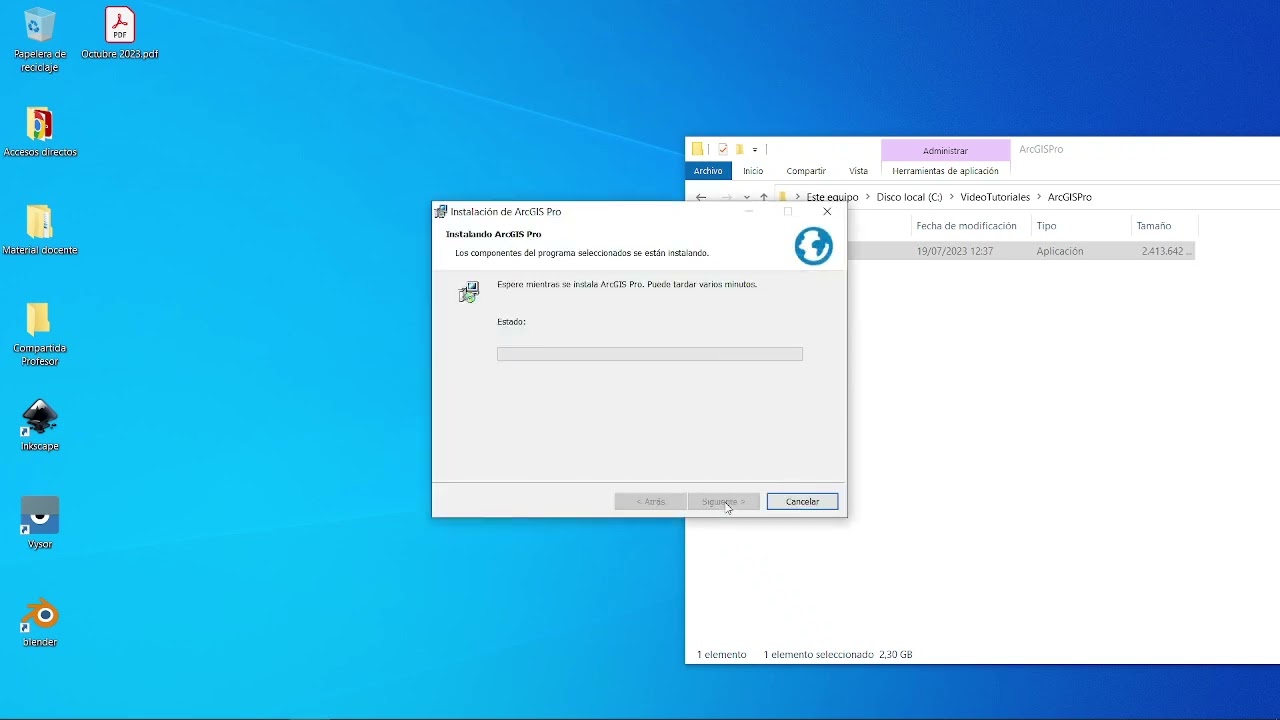
Task: Launch the Vysor desktop shortcut
Action: point(40,523)
